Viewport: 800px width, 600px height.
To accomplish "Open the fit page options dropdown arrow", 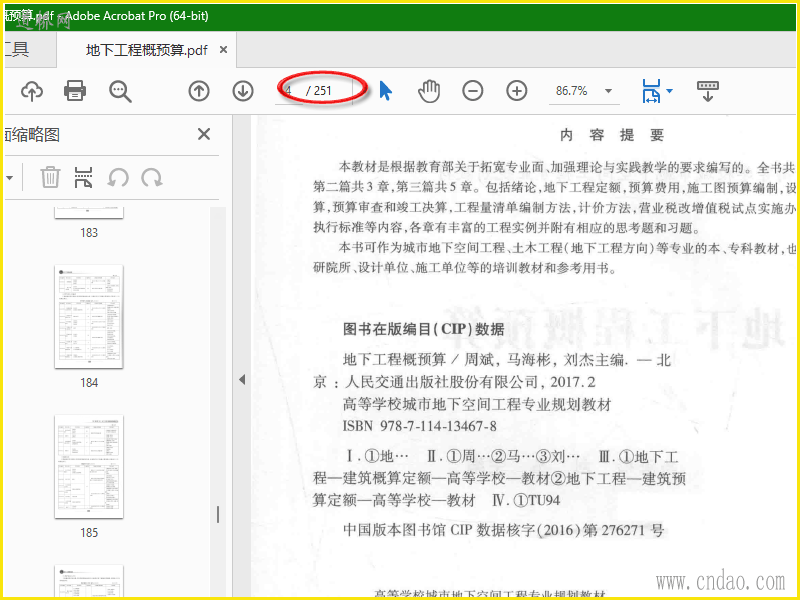I will pyautogui.click(x=669, y=91).
